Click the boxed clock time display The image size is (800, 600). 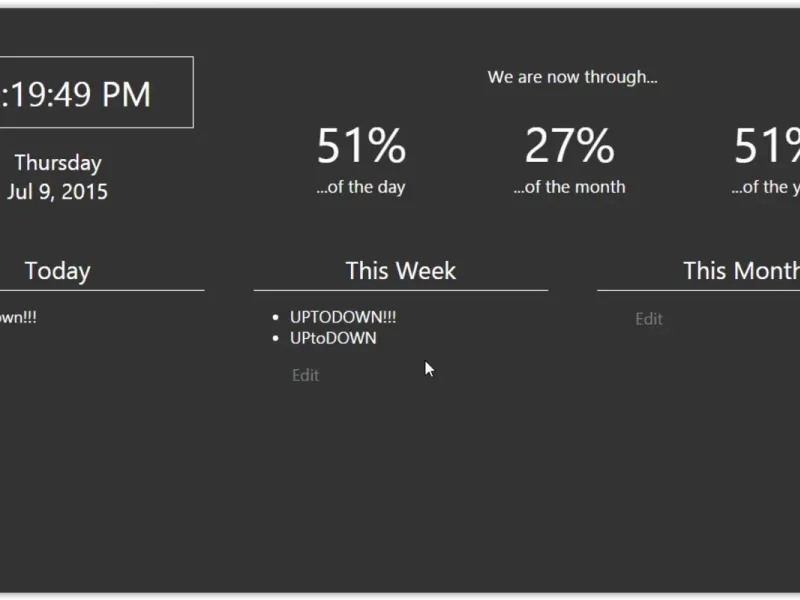coord(90,93)
